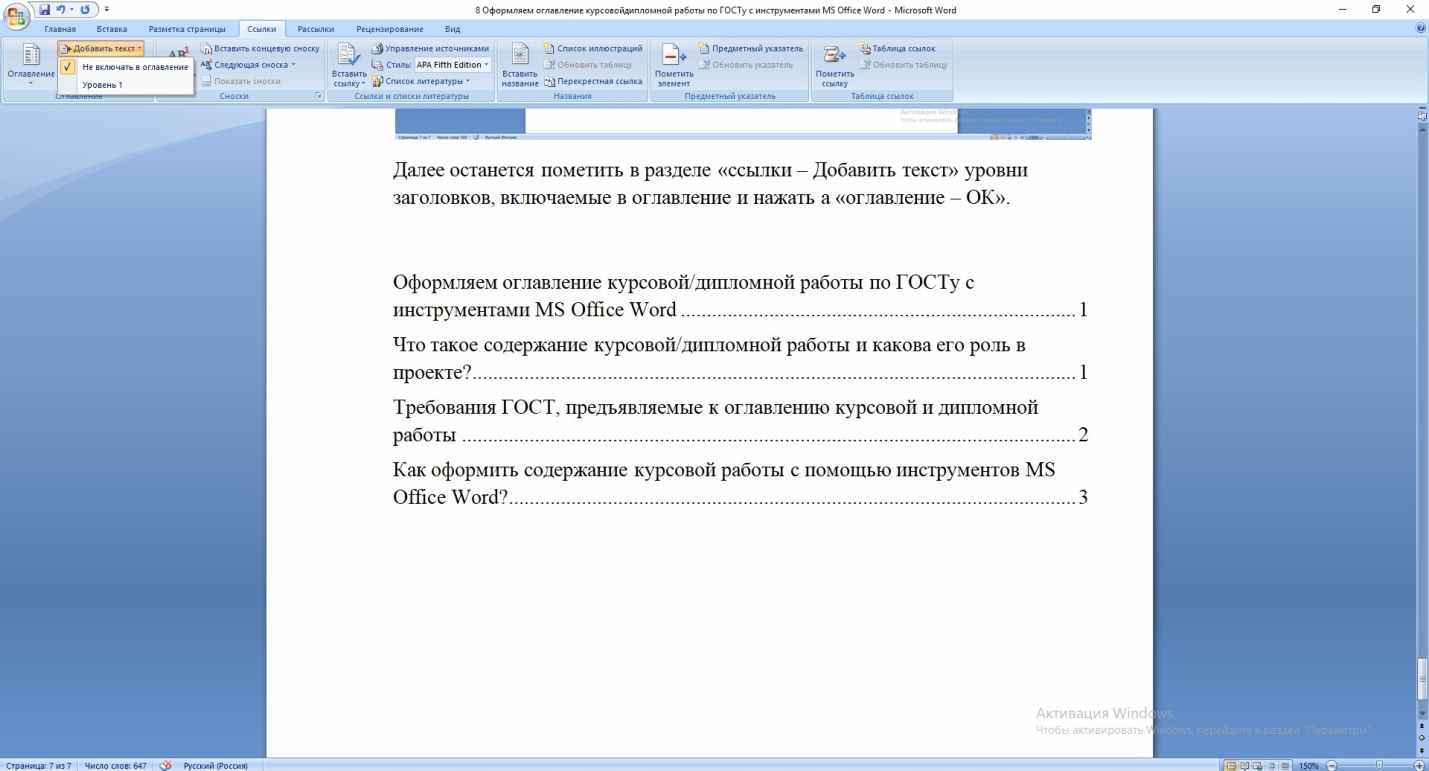This screenshot has height=771, width=1429.
Task: Open Word help question mark icon
Action: tap(1422, 30)
